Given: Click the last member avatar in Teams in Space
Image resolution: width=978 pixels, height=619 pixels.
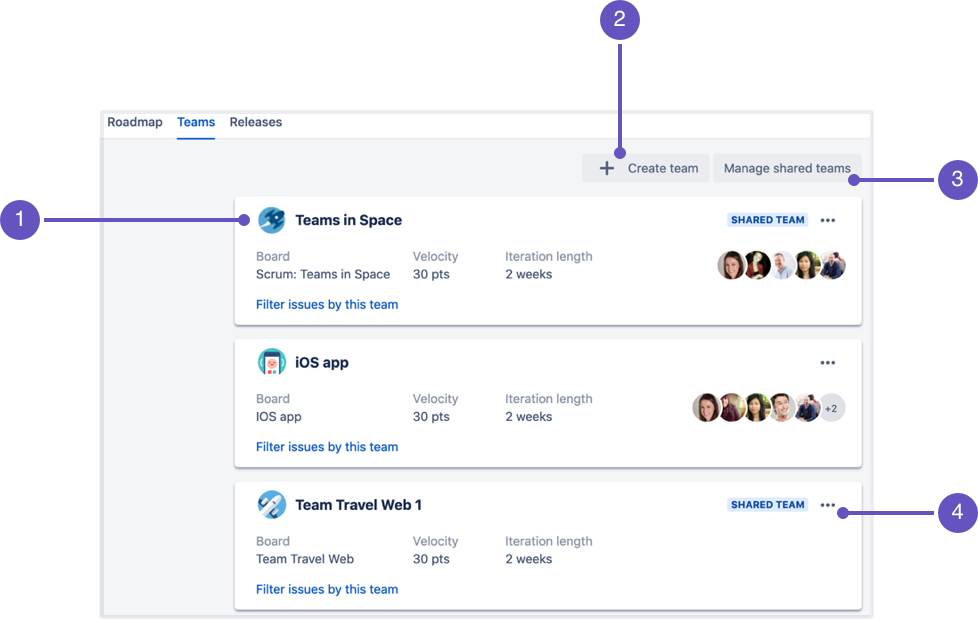Looking at the screenshot, I should pyautogui.click(x=833, y=265).
